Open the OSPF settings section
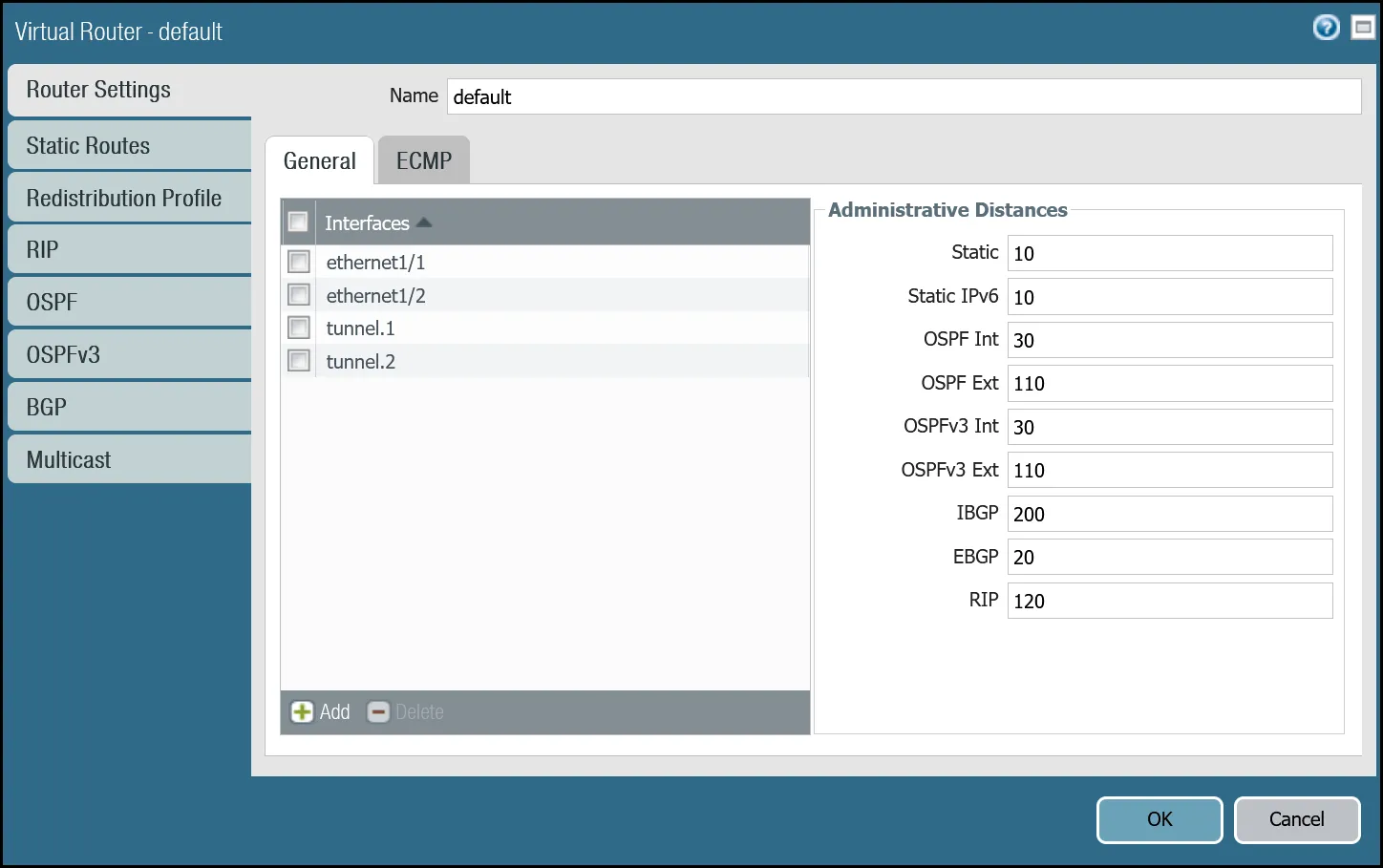Screen dimensions: 1383x868 (x=53, y=302)
